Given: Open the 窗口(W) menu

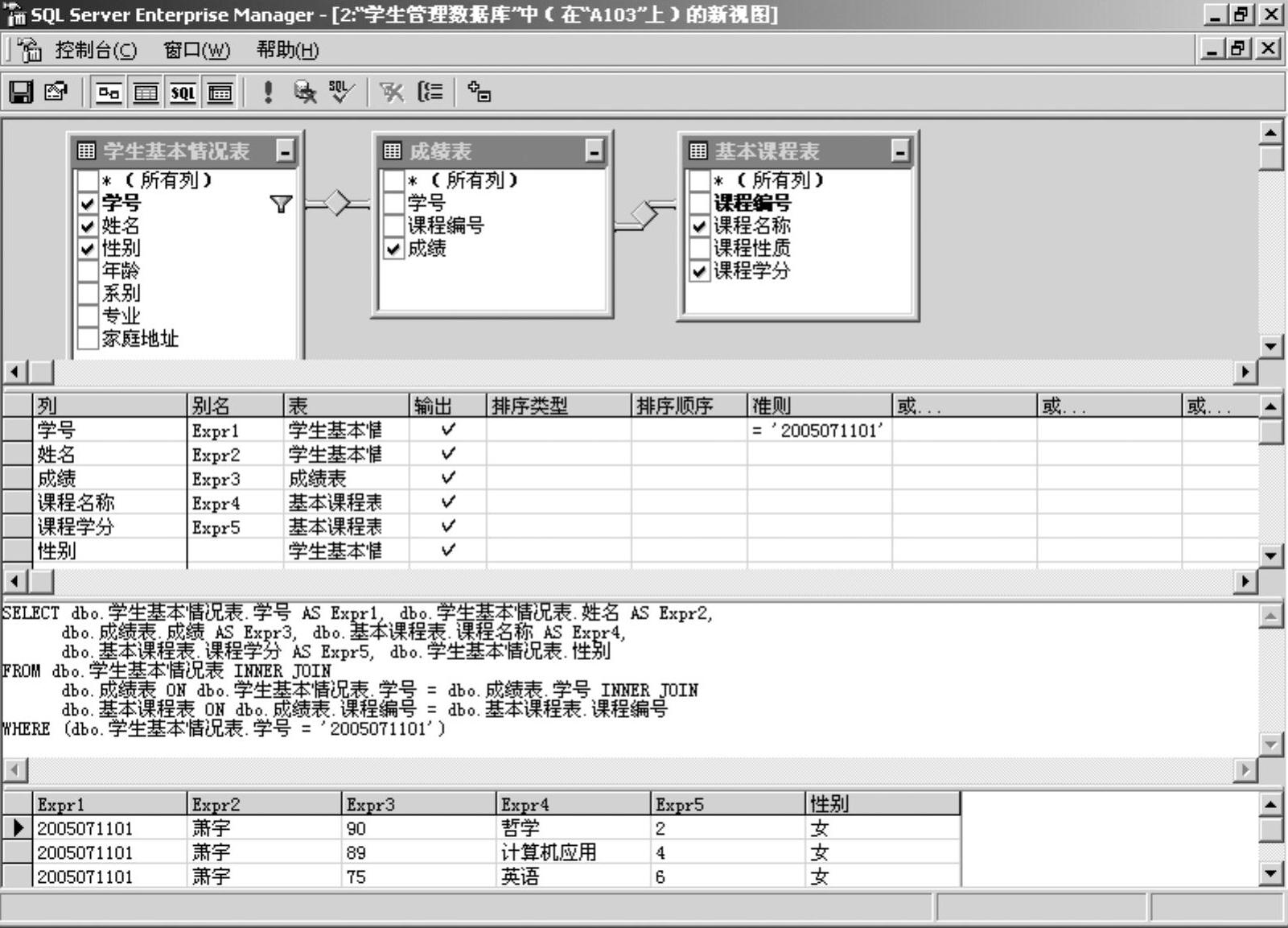Looking at the screenshot, I should point(196,51).
